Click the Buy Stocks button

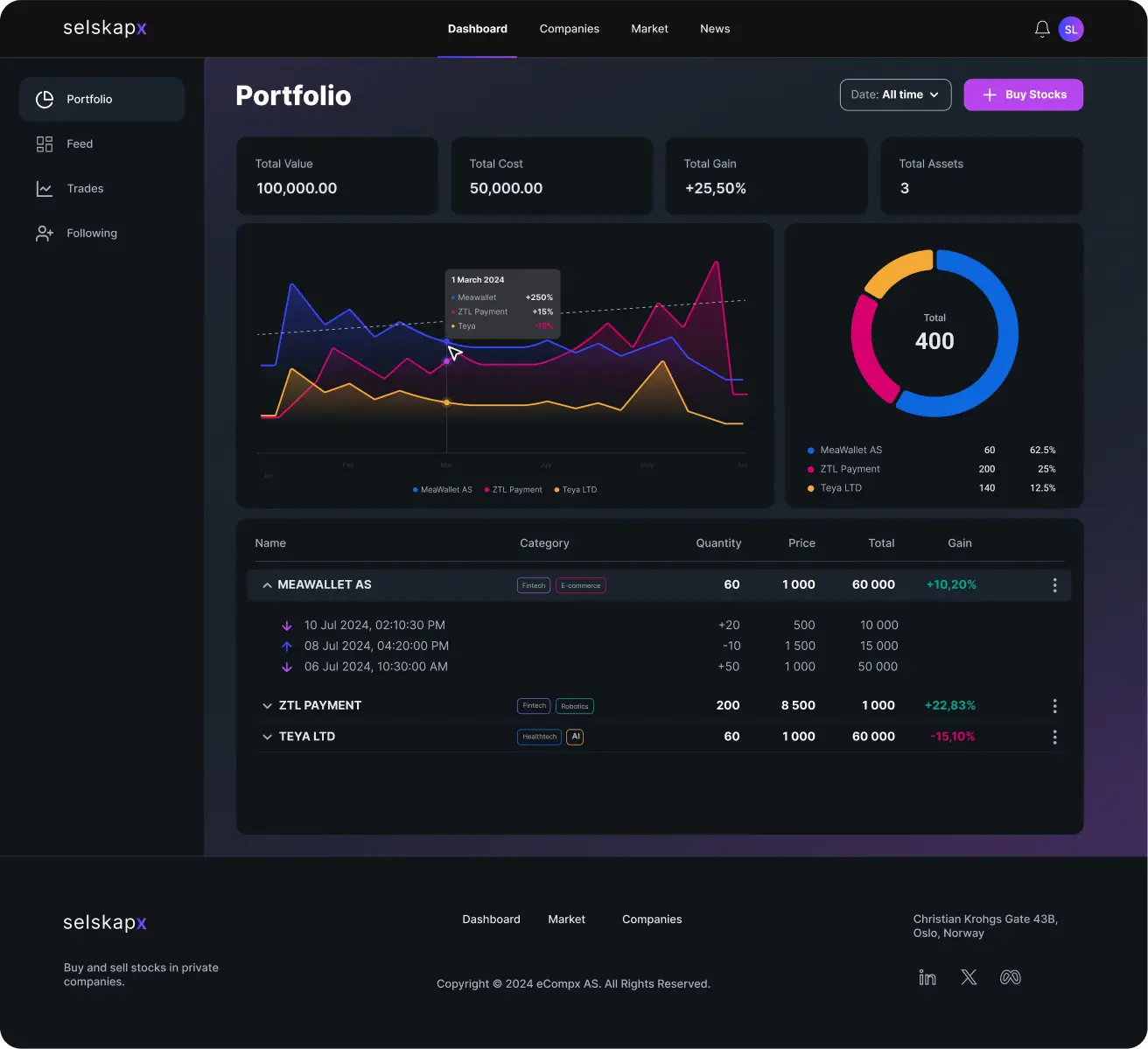coord(1024,95)
